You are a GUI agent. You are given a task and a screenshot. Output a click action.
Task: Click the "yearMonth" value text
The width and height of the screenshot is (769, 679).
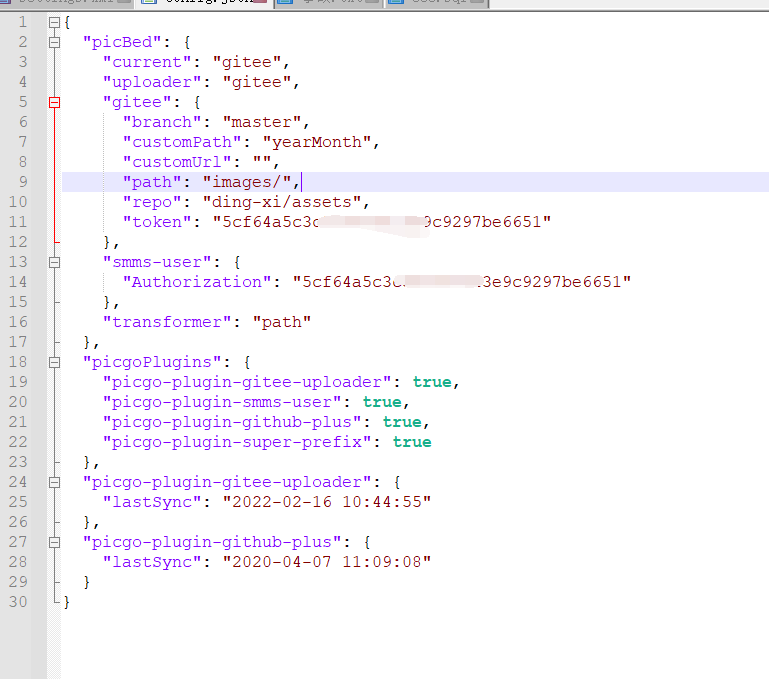pyautogui.click(x=317, y=142)
